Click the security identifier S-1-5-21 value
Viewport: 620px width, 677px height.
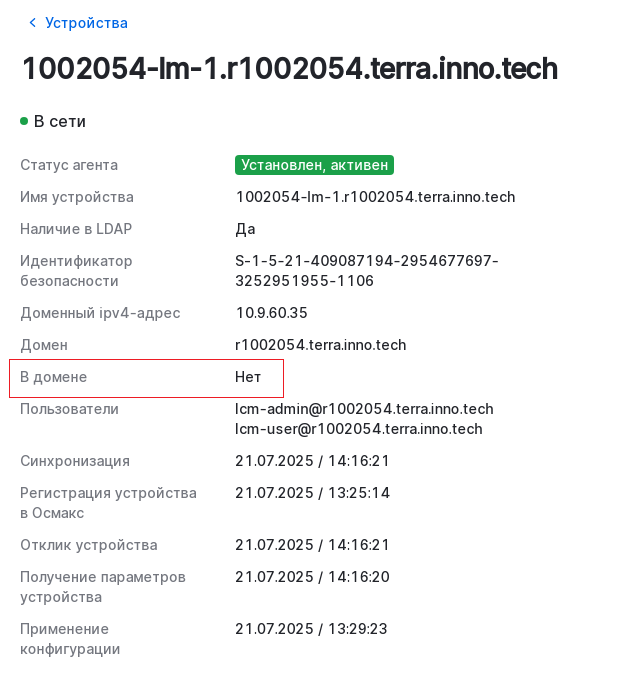click(366, 271)
